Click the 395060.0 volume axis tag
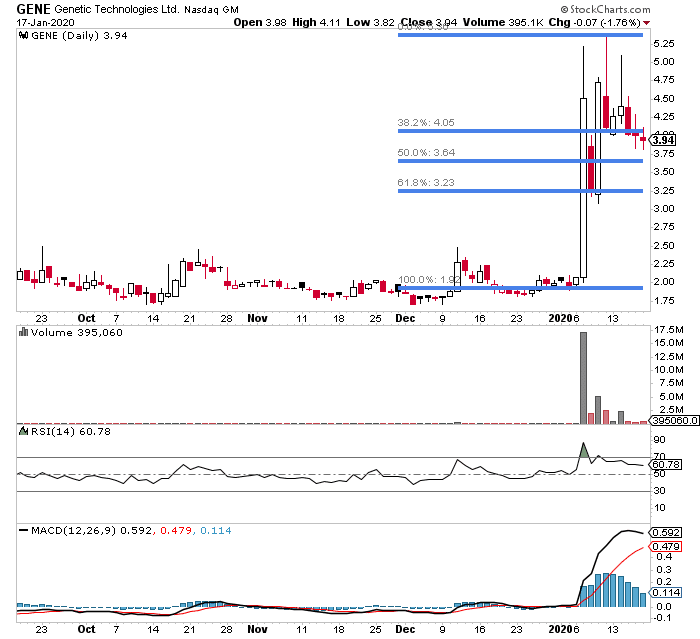 tap(675, 420)
